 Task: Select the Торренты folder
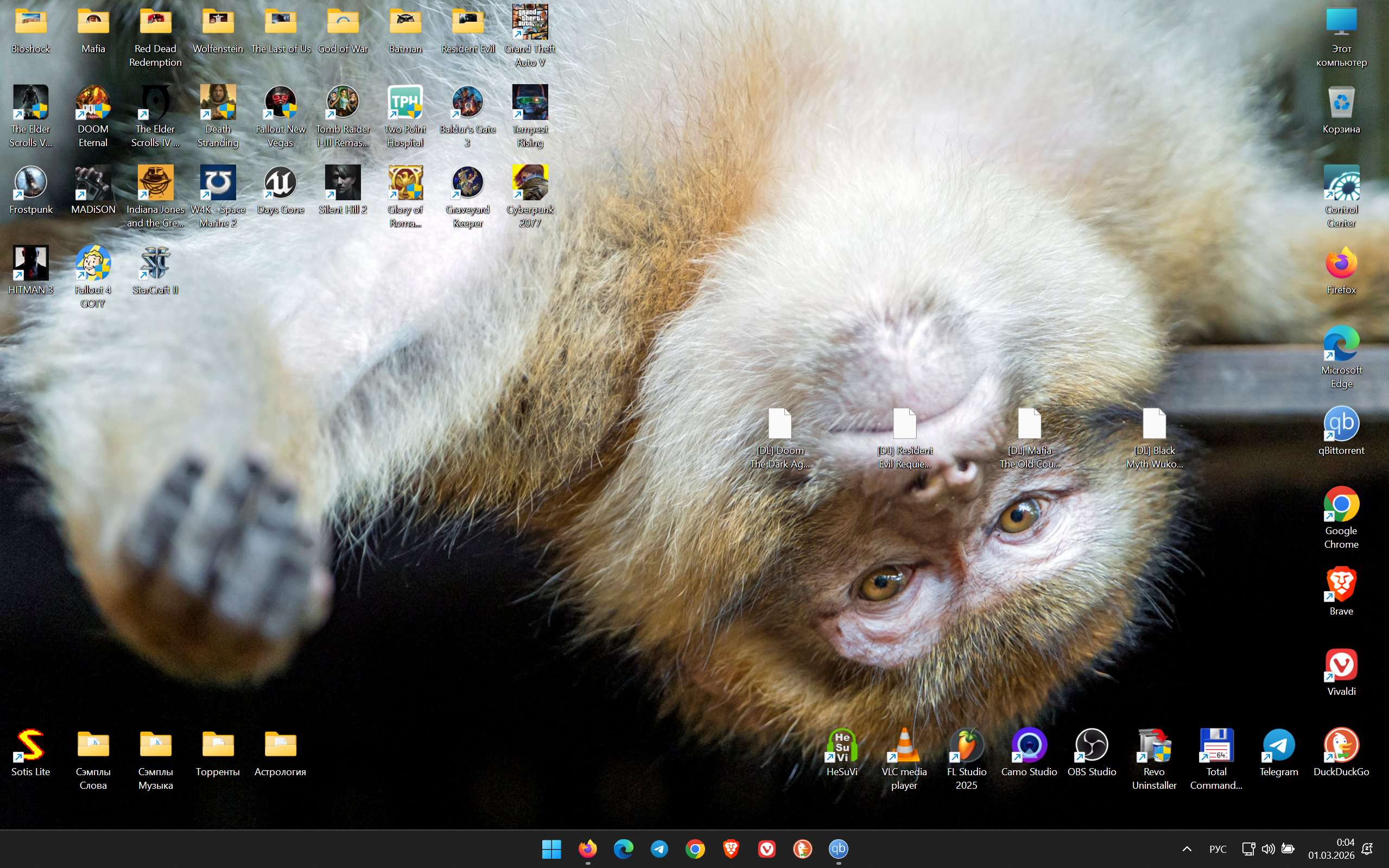[218, 746]
